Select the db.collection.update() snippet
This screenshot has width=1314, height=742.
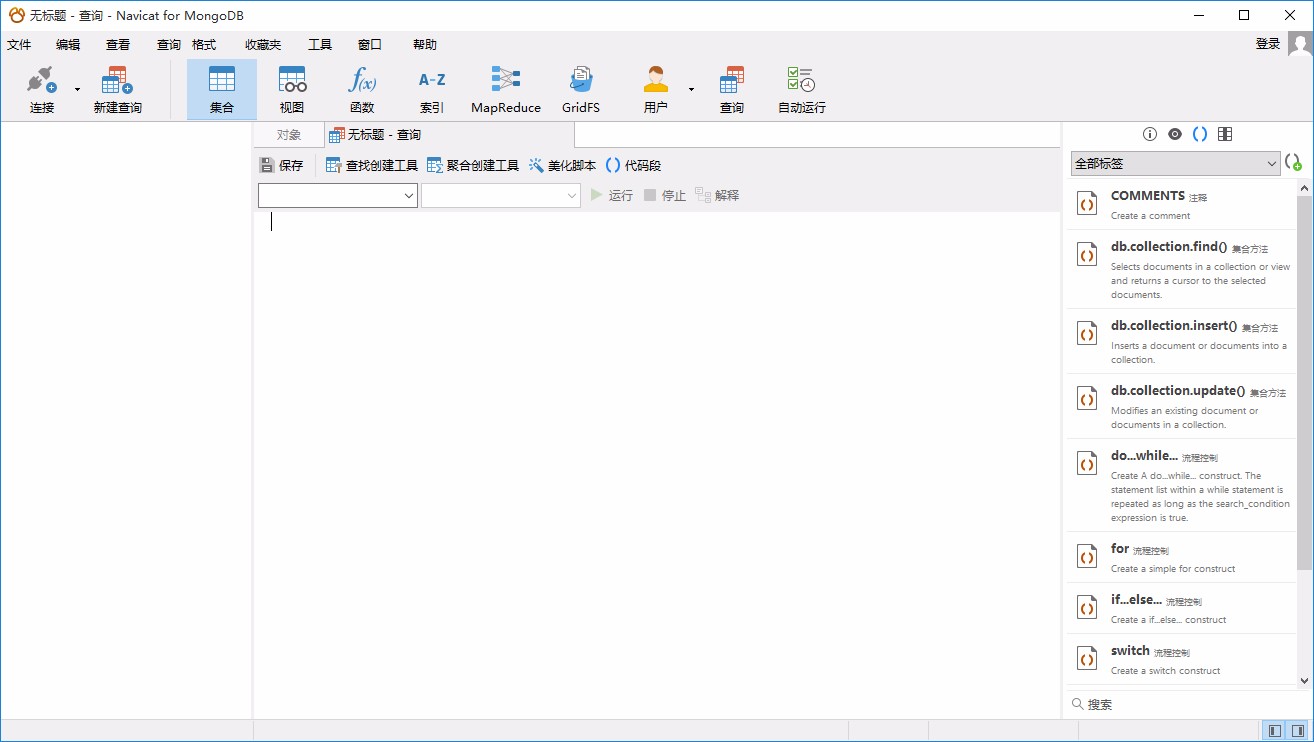1180,406
